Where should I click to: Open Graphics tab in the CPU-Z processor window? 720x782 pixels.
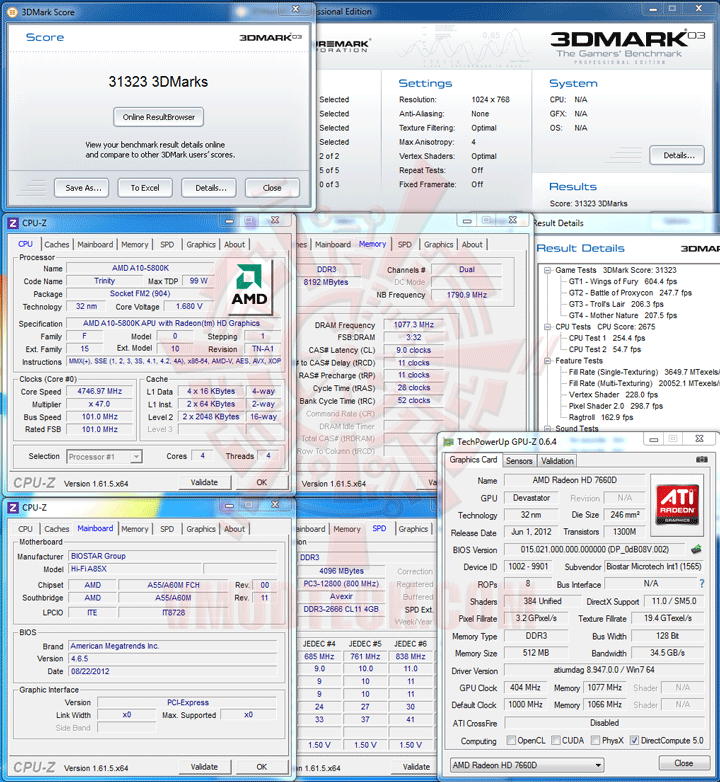click(x=201, y=244)
